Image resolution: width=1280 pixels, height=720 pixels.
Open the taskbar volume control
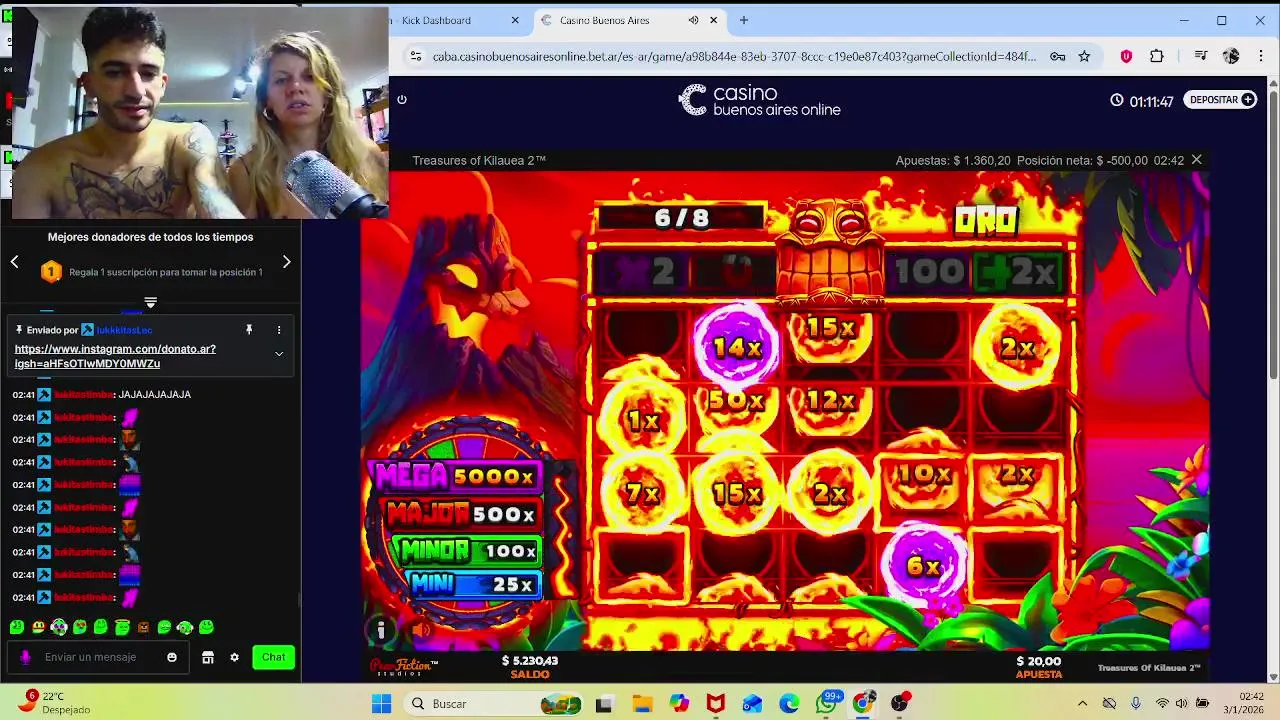coord(1181,704)
